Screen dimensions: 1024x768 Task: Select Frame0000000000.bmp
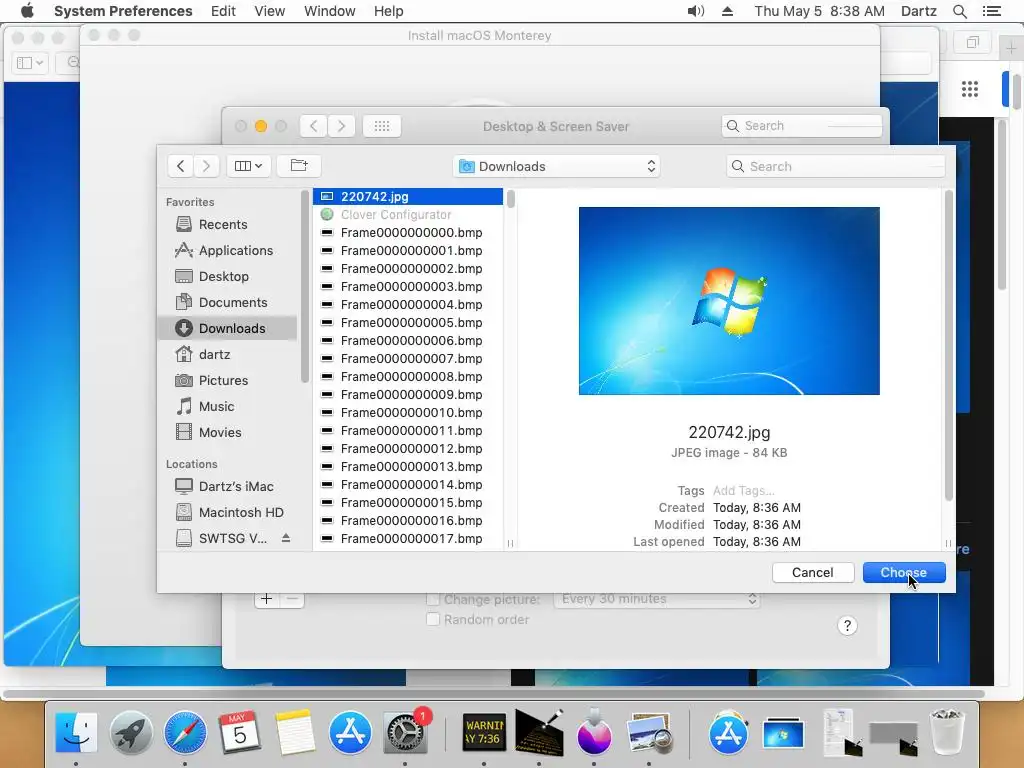tap(408, 232)
